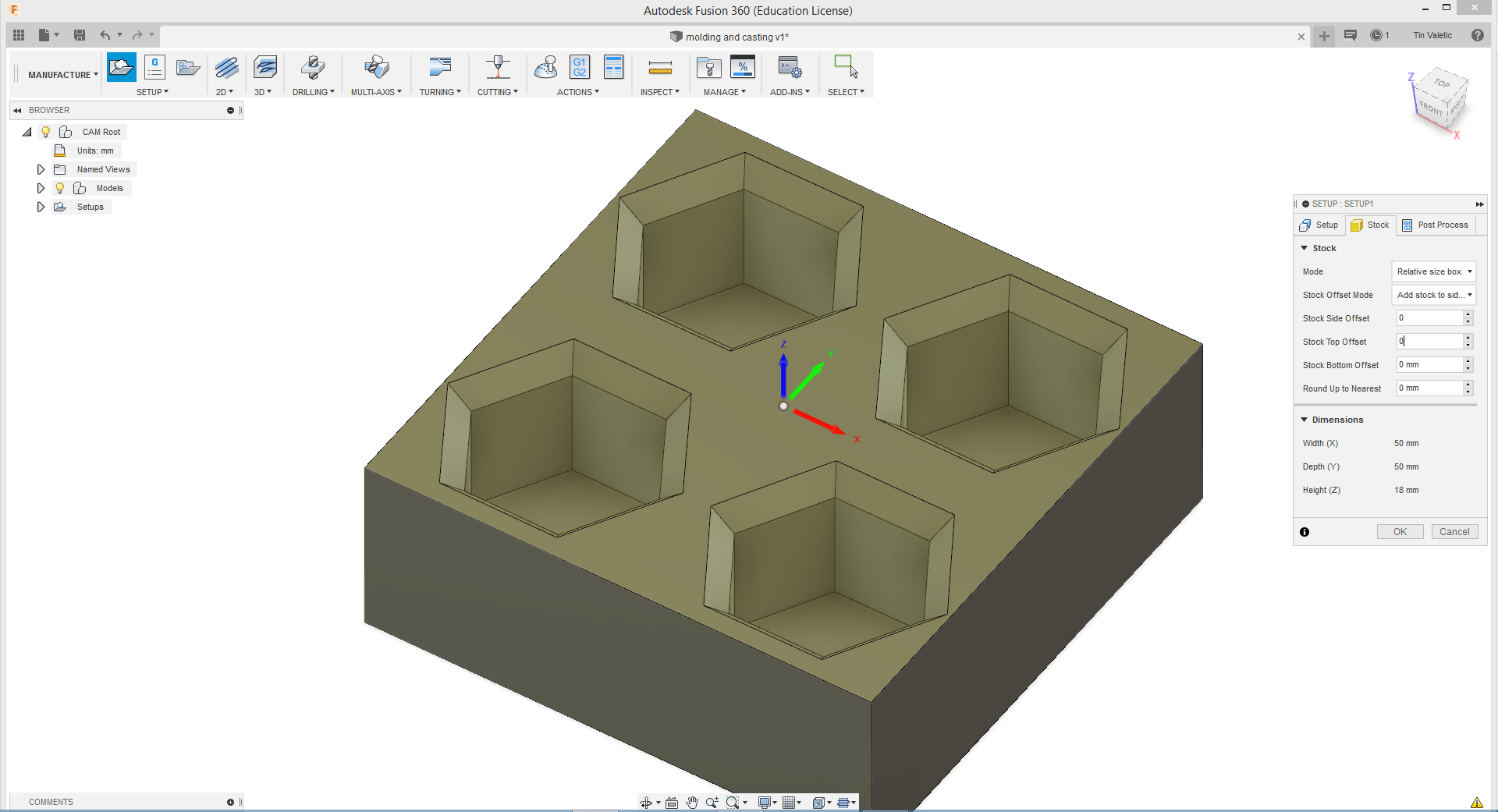Viewport: 1498px width, 812px height.
Task: Click the 3D milling strategies icon
Action: point(265,68)
